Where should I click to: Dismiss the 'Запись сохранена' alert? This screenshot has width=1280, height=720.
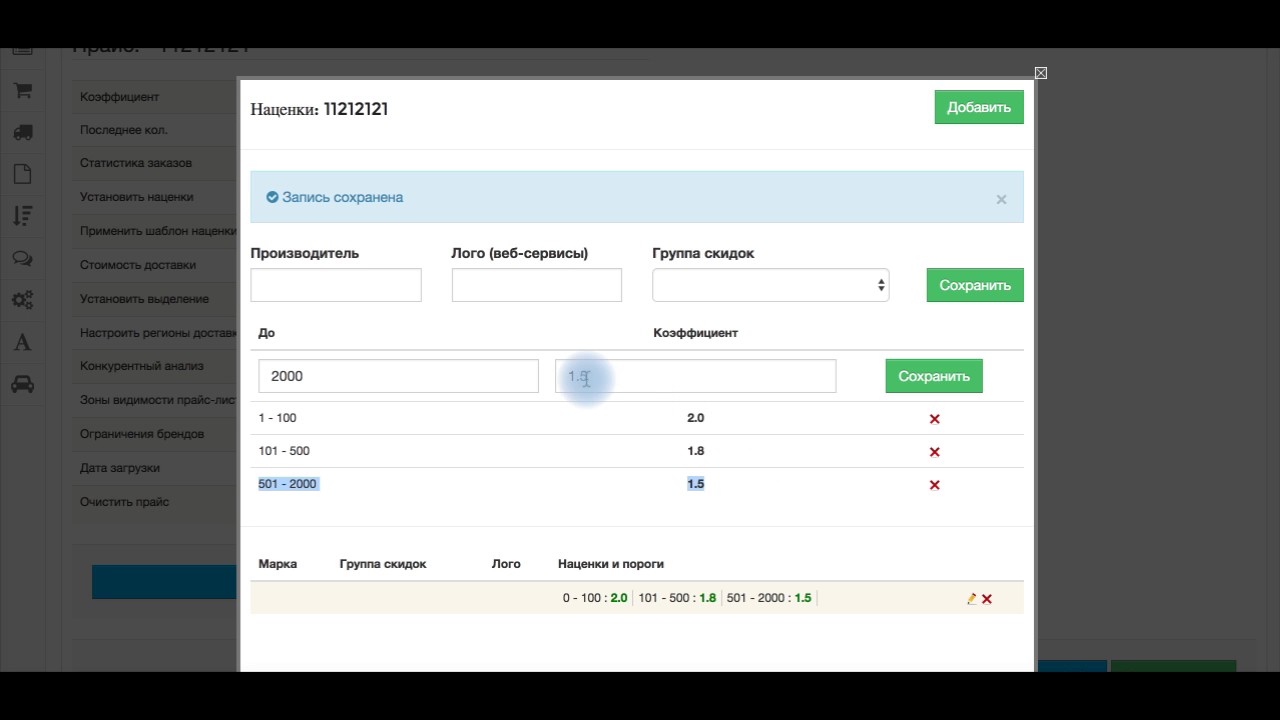pos(1001,199)
